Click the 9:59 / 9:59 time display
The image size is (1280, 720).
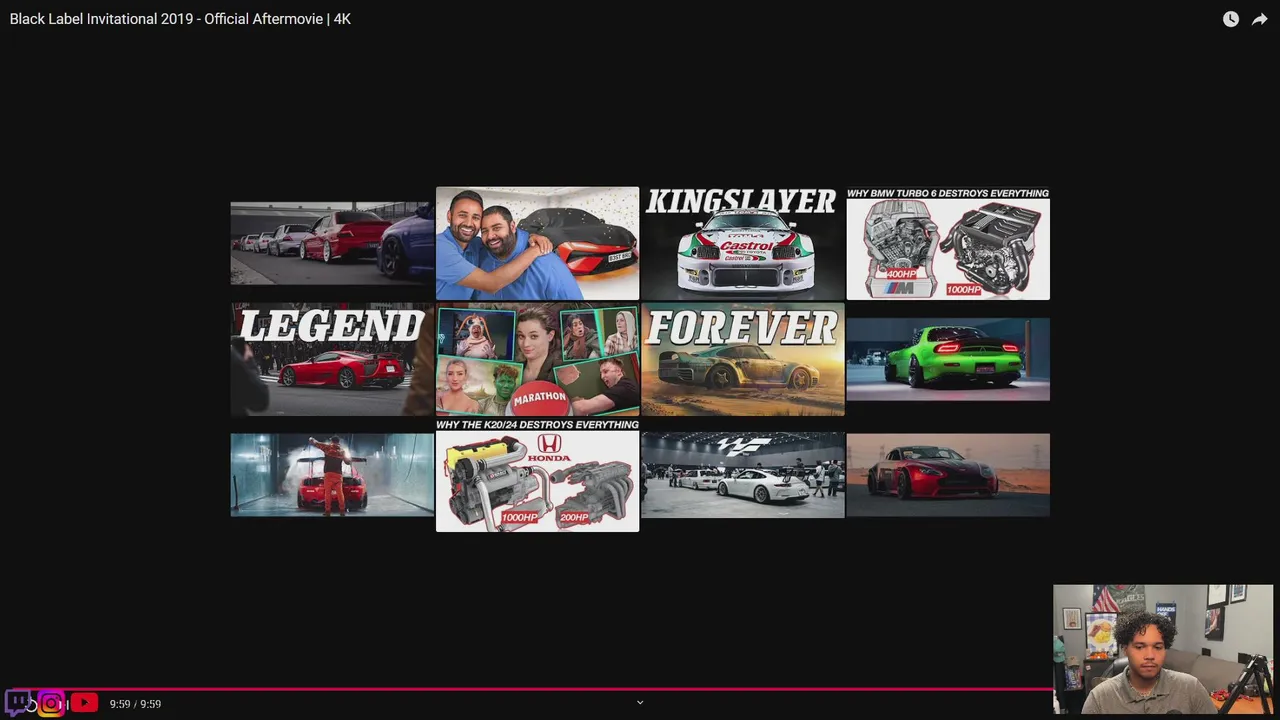pos(135,704)
